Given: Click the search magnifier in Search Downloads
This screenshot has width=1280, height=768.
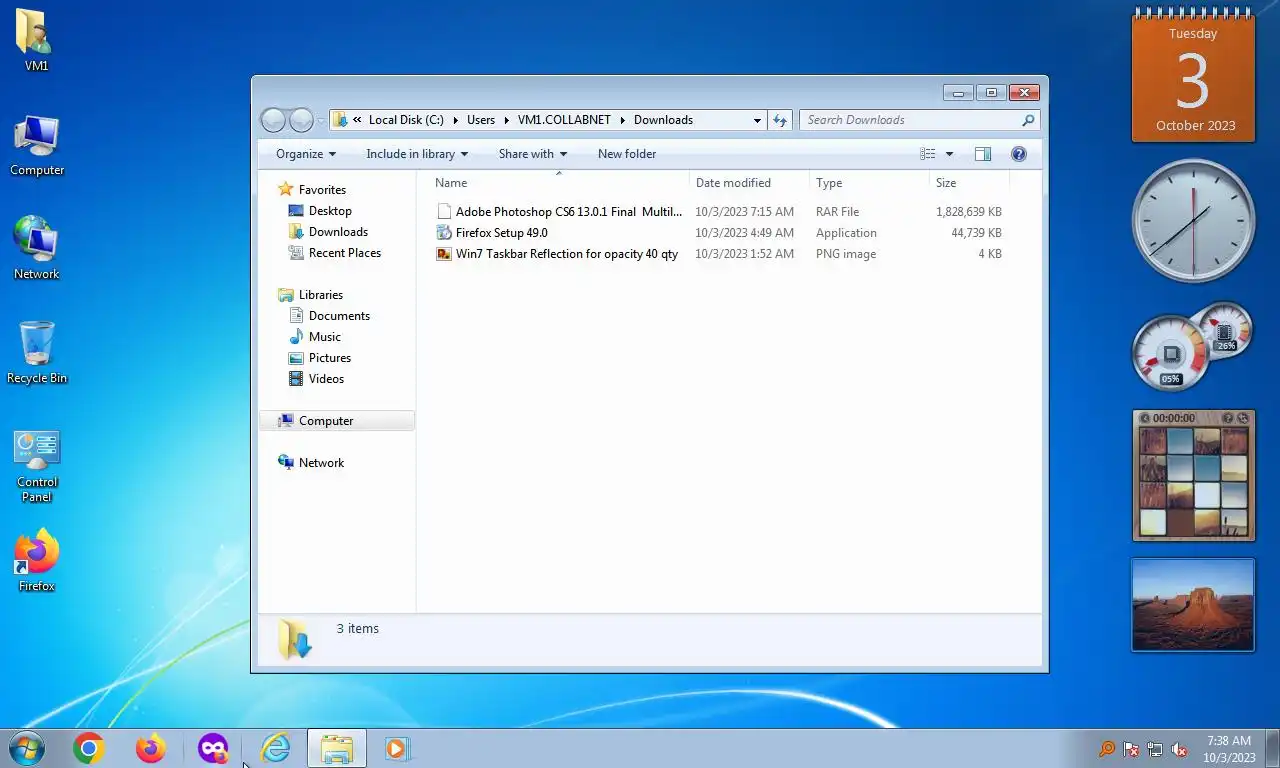Looking at the screenshot, I should (1028, 120).
